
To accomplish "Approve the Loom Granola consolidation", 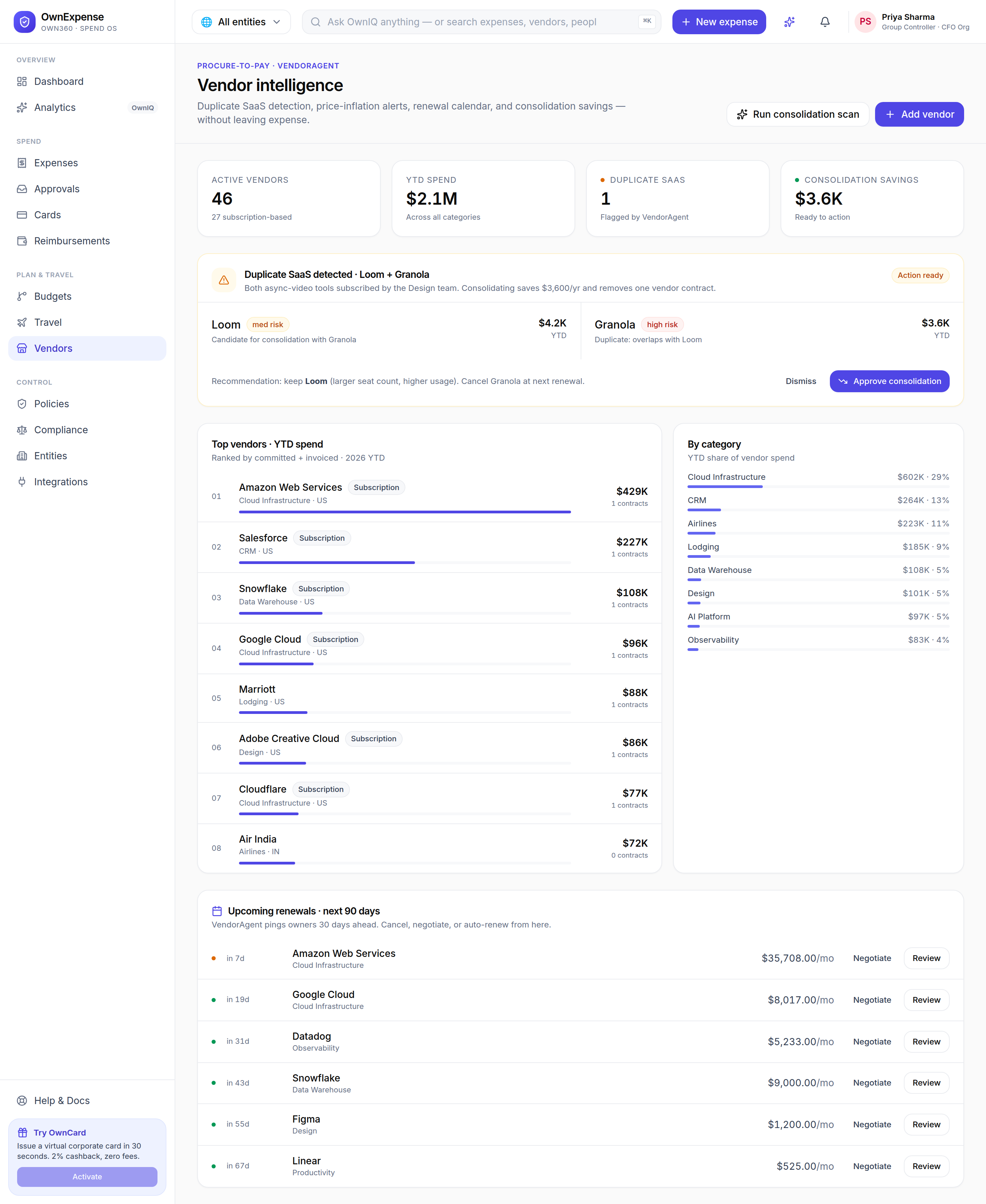I will click(x=889, y=381).
